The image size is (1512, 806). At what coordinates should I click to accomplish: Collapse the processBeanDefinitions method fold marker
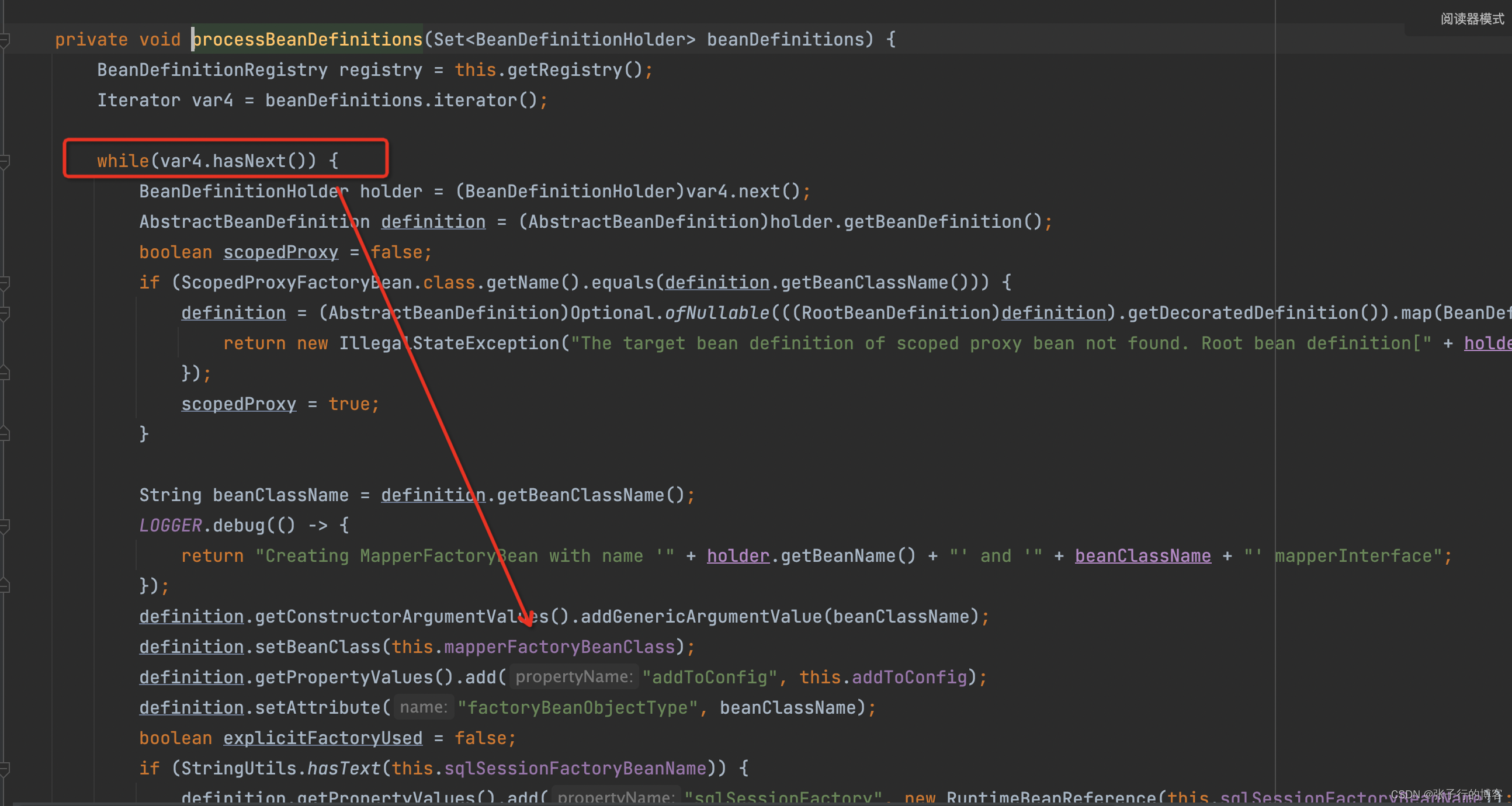pyautogui.click(x=5, y=40)
